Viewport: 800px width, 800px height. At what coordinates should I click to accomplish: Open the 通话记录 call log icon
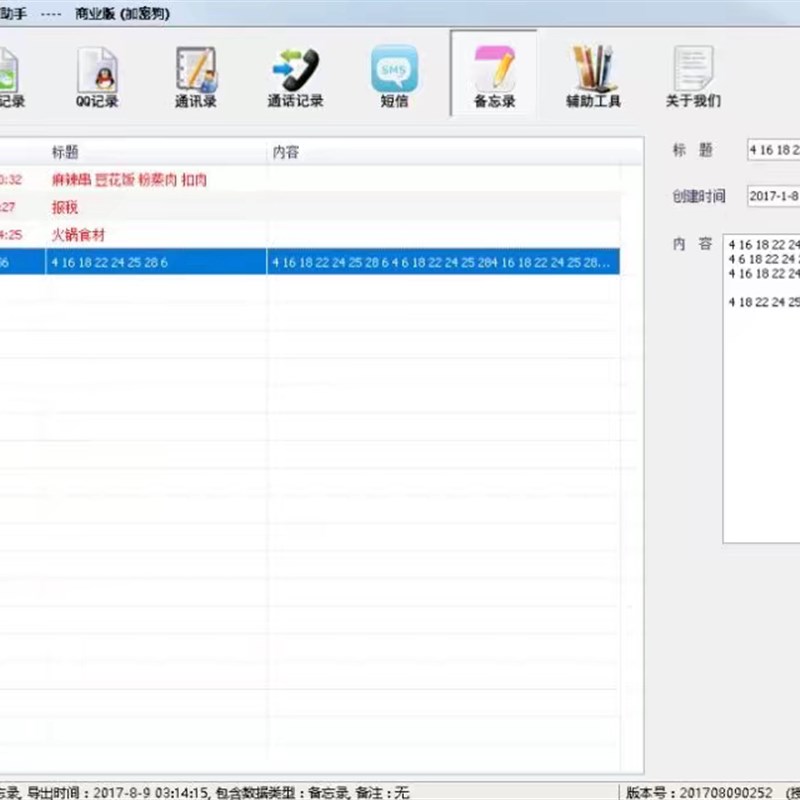pos(295,75)
